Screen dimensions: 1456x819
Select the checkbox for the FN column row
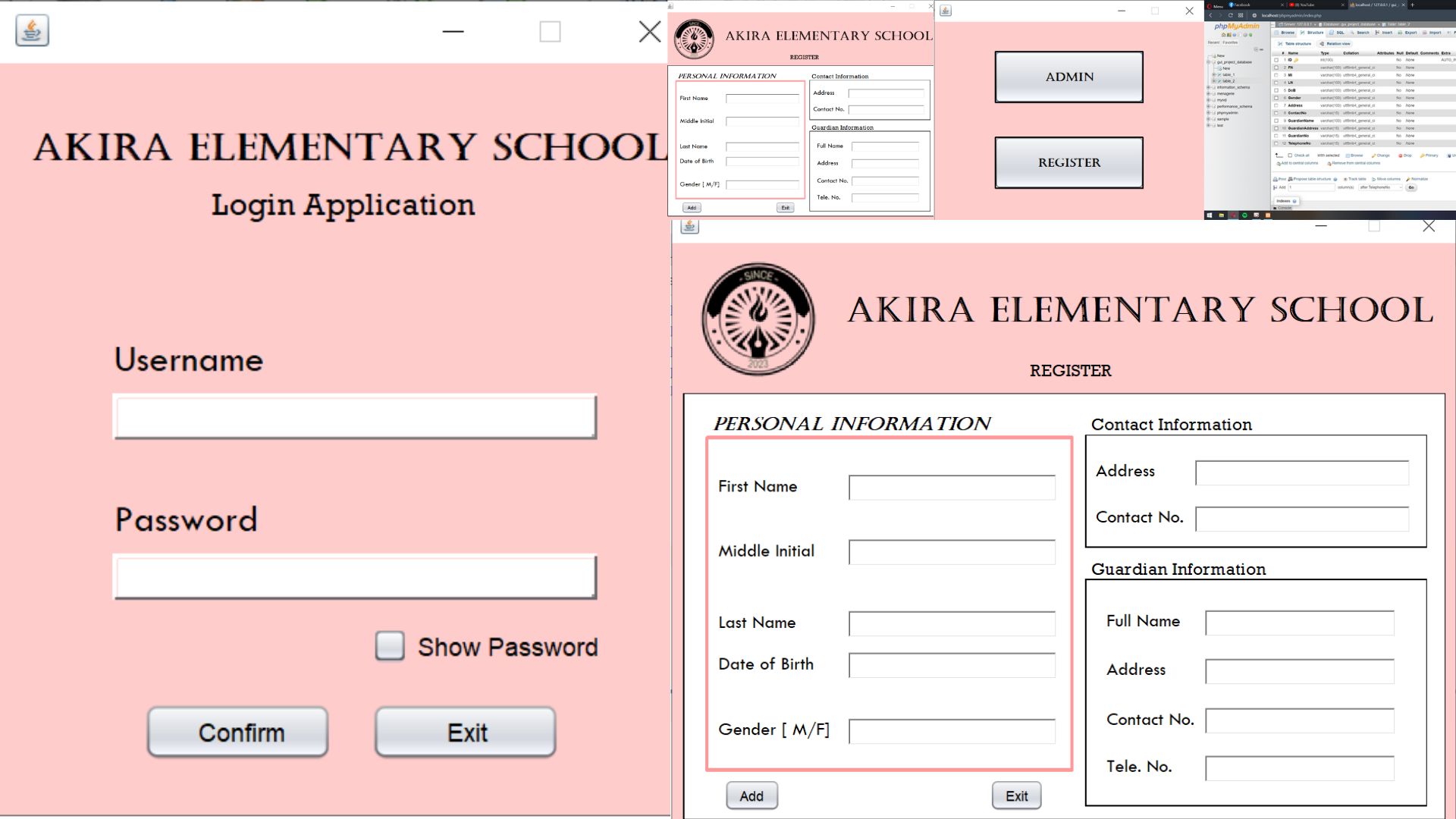(x=1276, y=67)
